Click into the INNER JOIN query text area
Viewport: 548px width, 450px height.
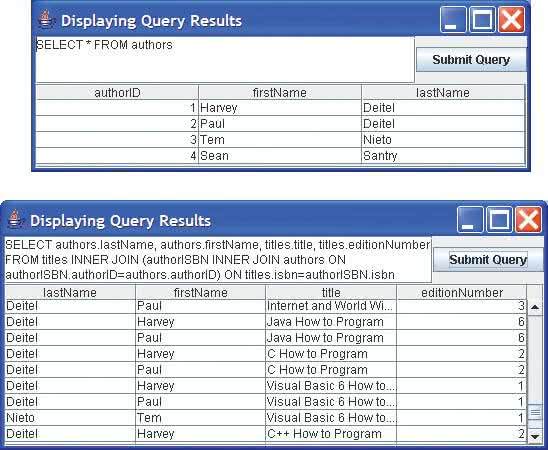pos(218,260)
